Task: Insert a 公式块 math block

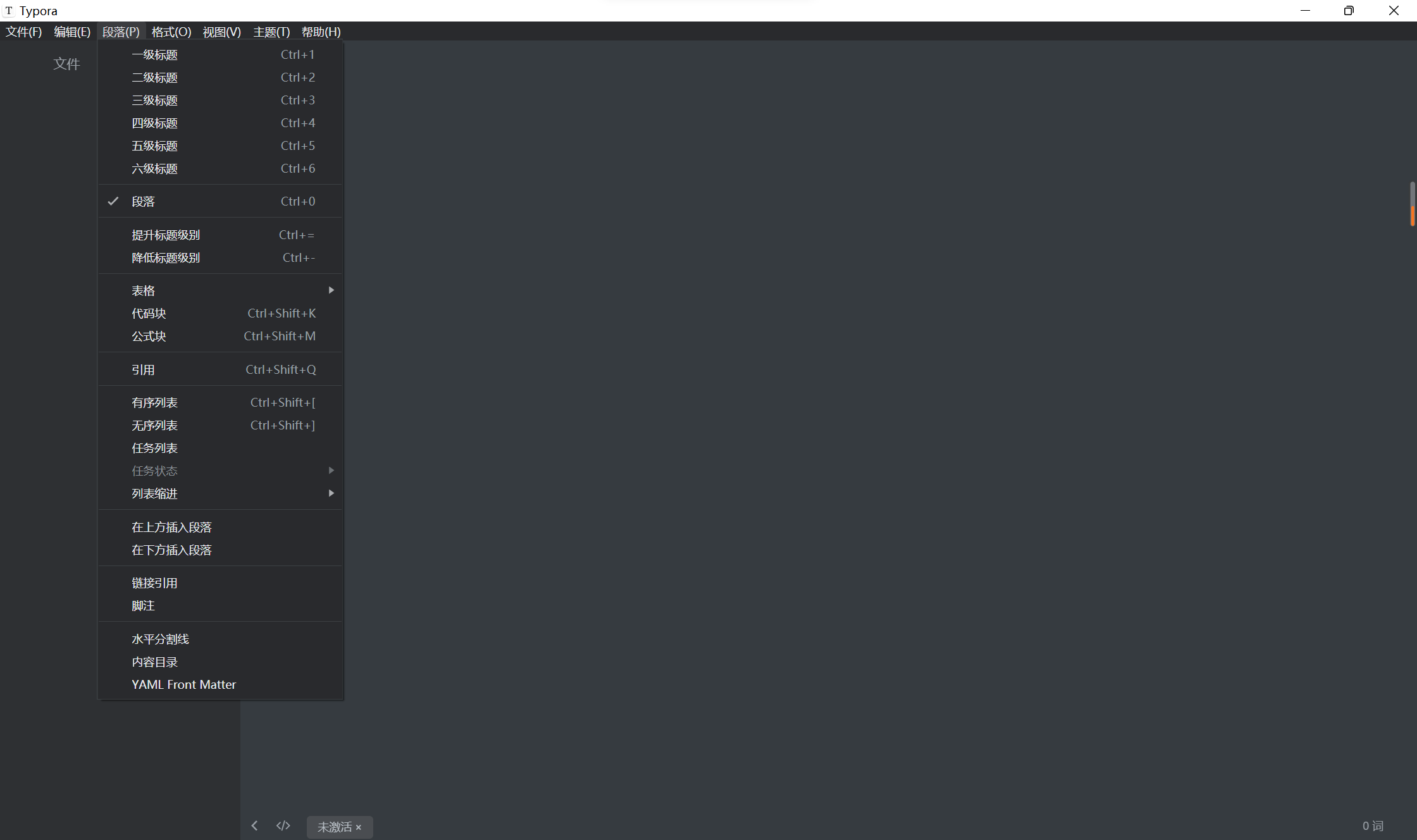Action: pos(220,336)
